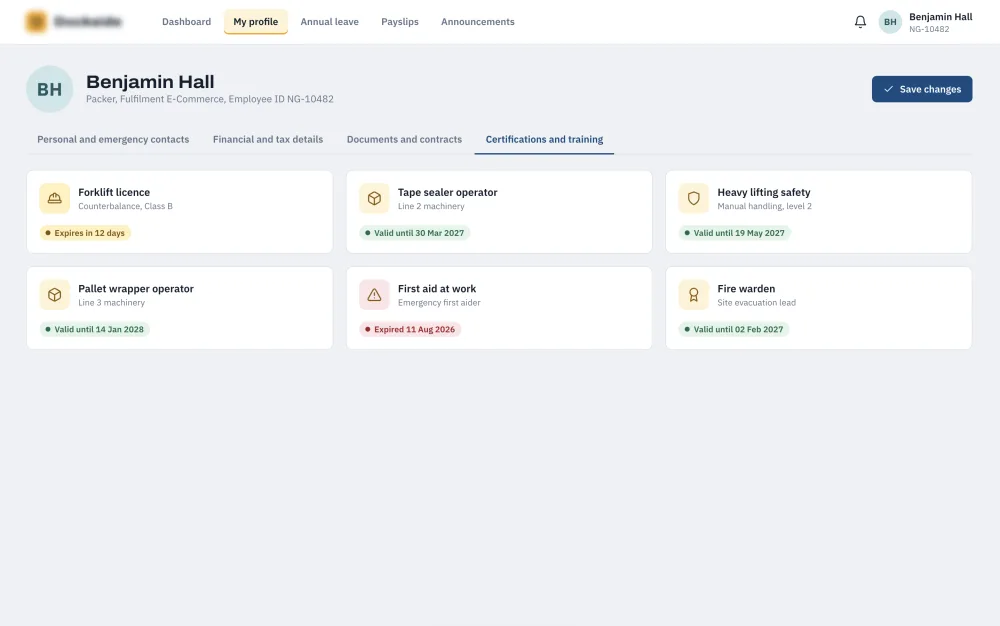Click 'Emergency first aider' subtitle

439,303
